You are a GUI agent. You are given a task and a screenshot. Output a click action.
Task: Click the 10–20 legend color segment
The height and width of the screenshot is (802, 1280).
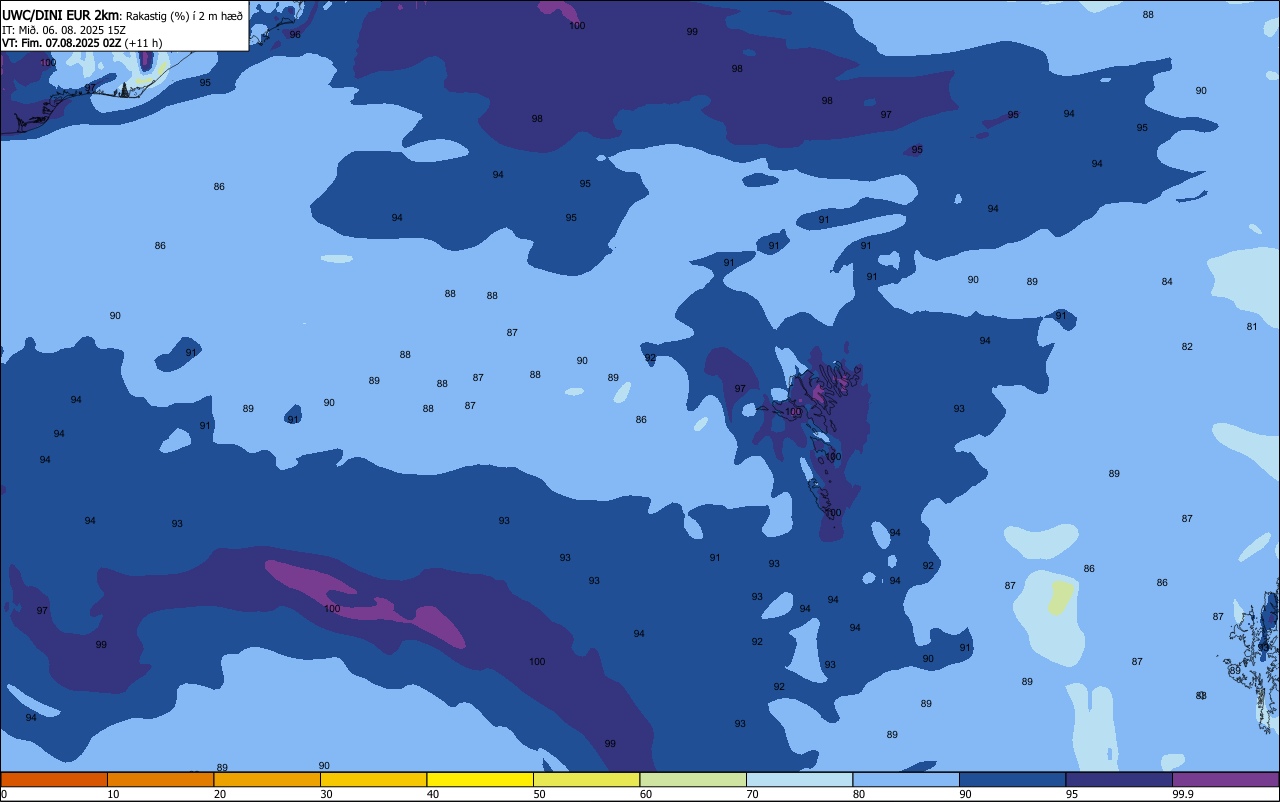pyautogui.click(x=160, y=779)
